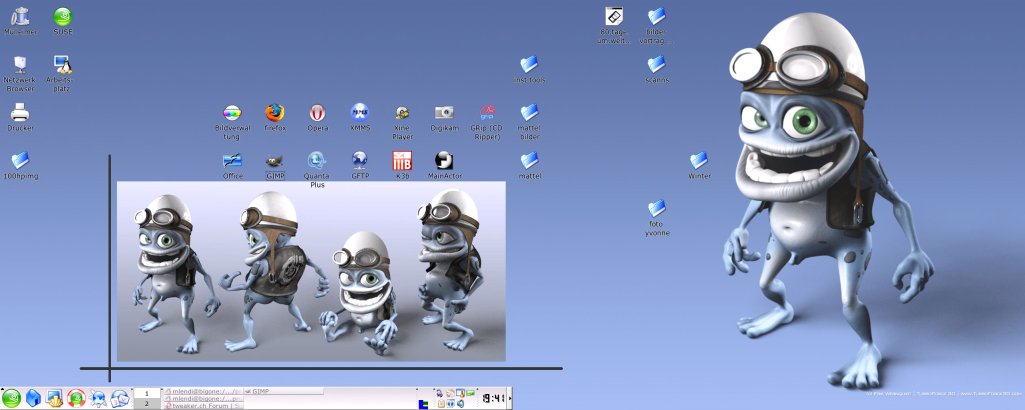
Task: Open the SUSE start menu in taskbar
Action: click(x=12, y=398)
